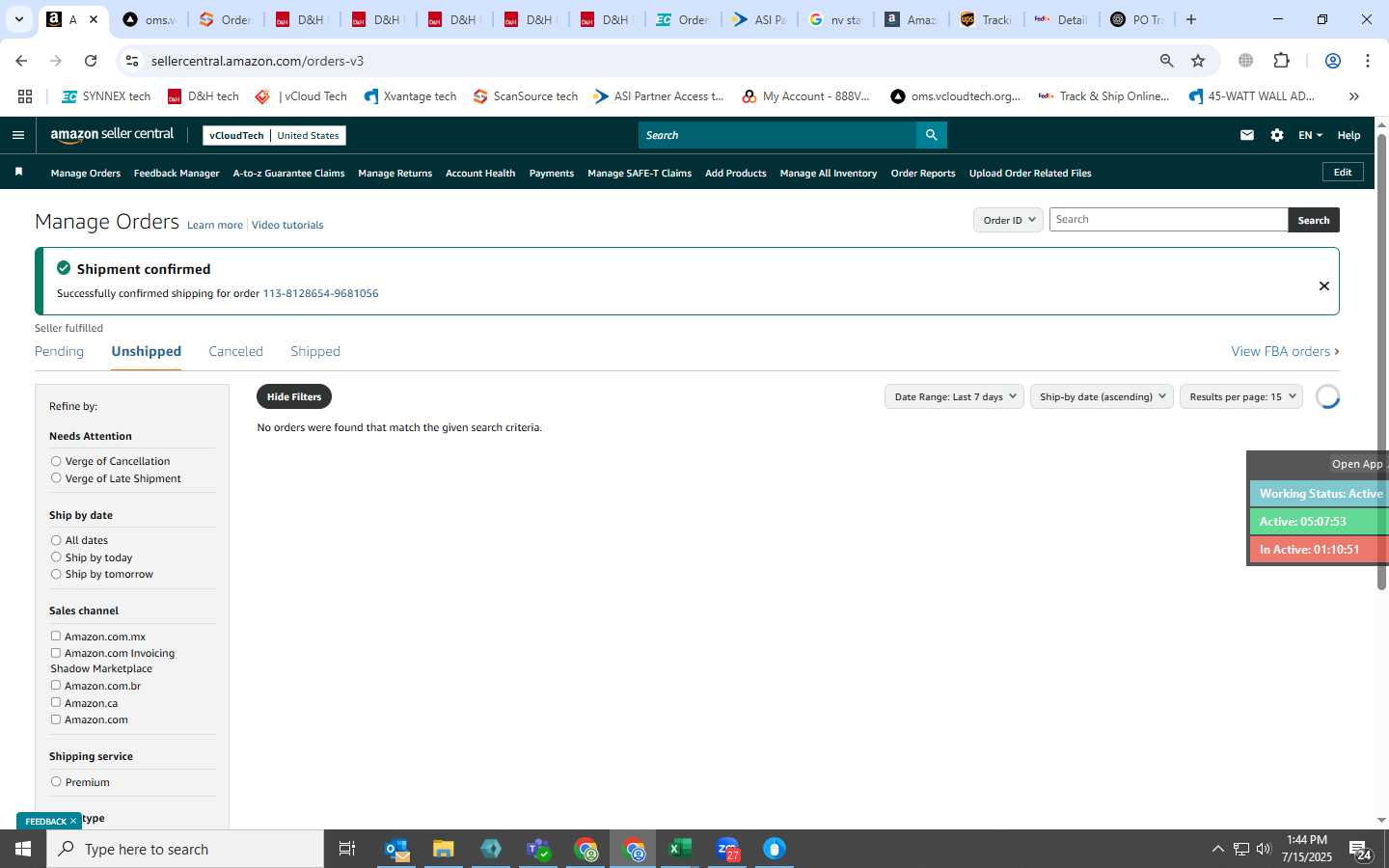
Task: Open Ship-by date sort dropdown
Action: tap(1102, 396)
